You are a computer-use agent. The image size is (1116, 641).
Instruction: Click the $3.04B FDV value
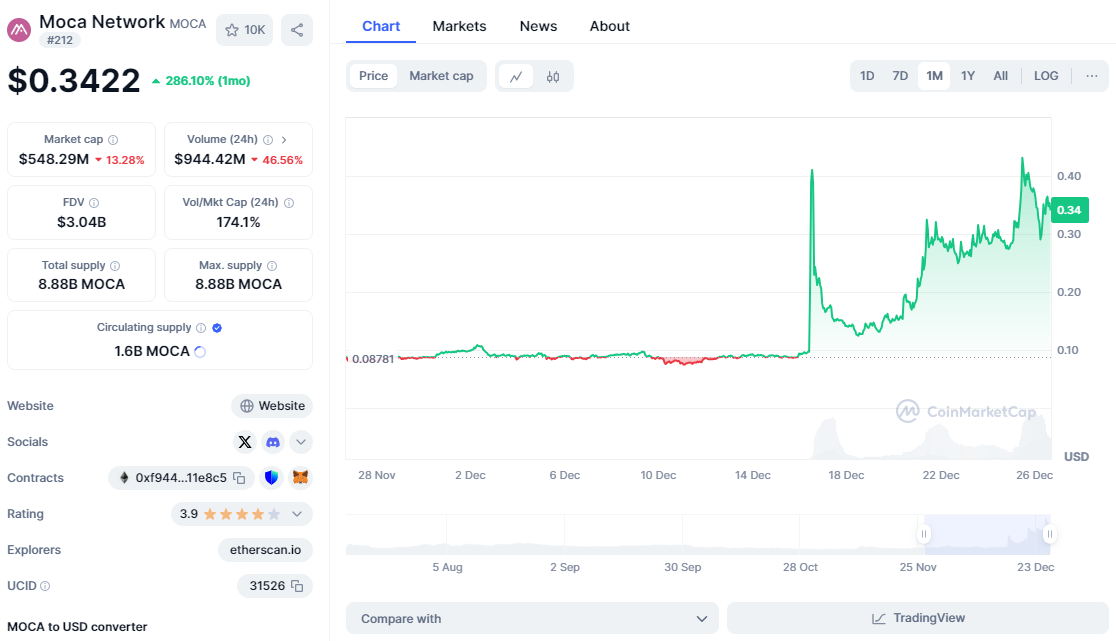click(x=82, y=222)
